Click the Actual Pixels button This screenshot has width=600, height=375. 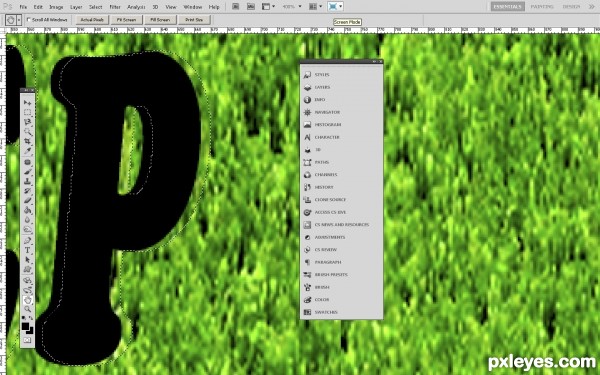(x=92, y=20)
